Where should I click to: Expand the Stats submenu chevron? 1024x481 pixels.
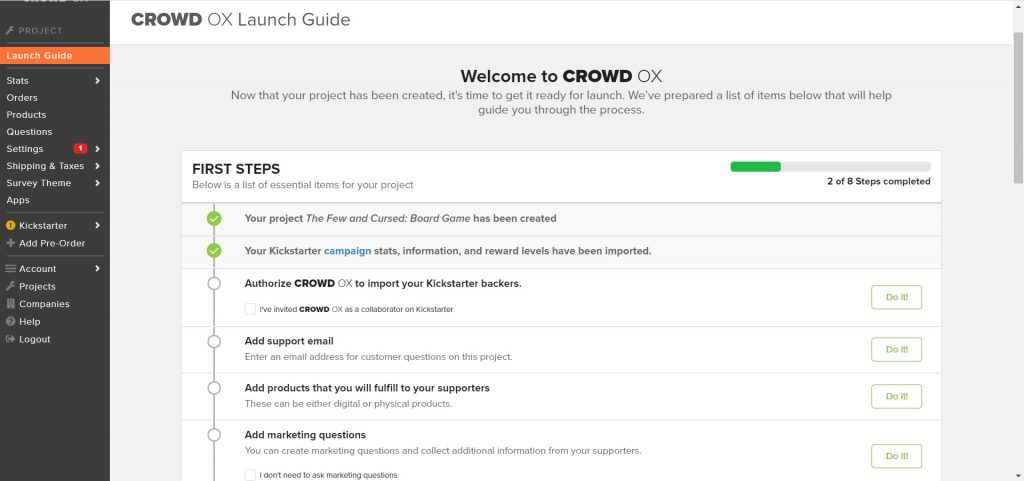[97, 81]
